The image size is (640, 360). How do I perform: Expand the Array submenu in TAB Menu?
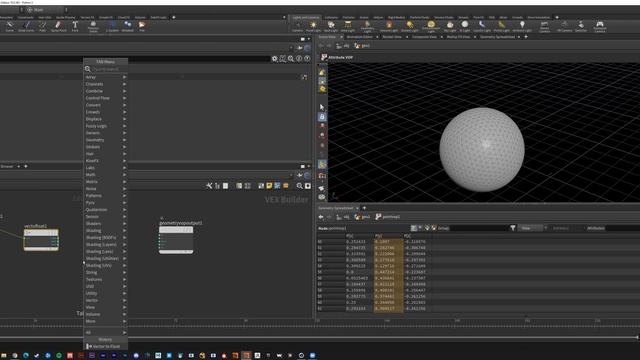105,77
